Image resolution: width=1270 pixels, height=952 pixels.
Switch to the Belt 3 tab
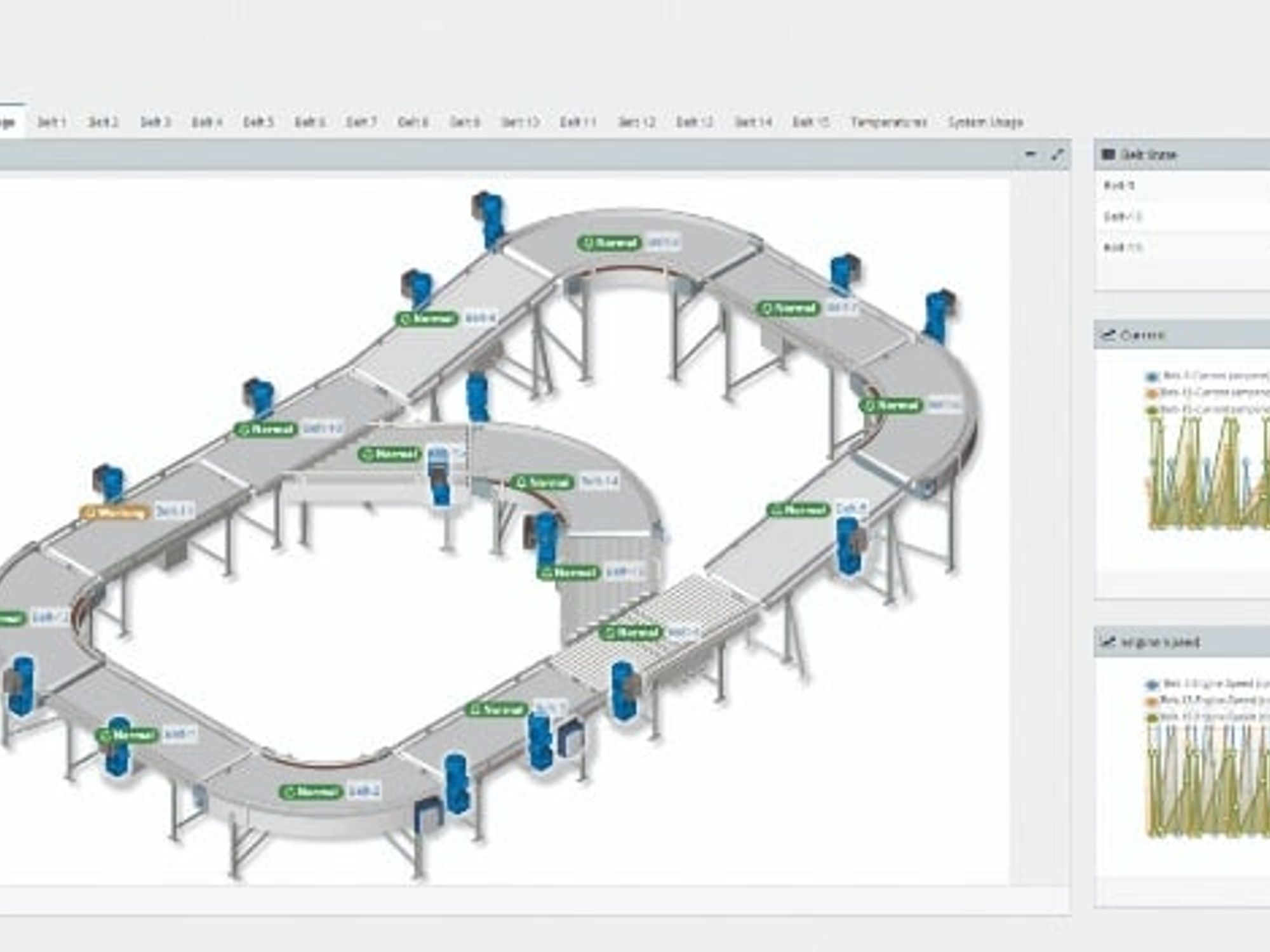coord(155,121)
